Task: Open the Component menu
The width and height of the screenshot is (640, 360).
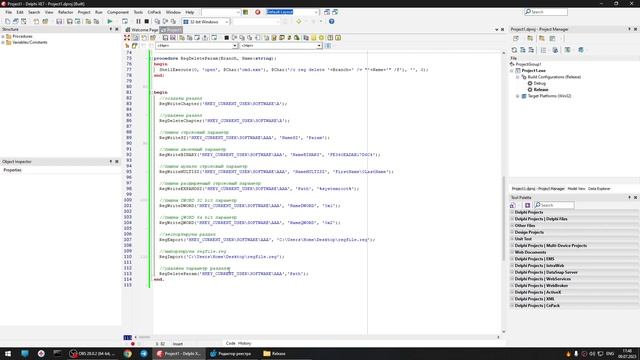Action: click(x=118, y=12)
